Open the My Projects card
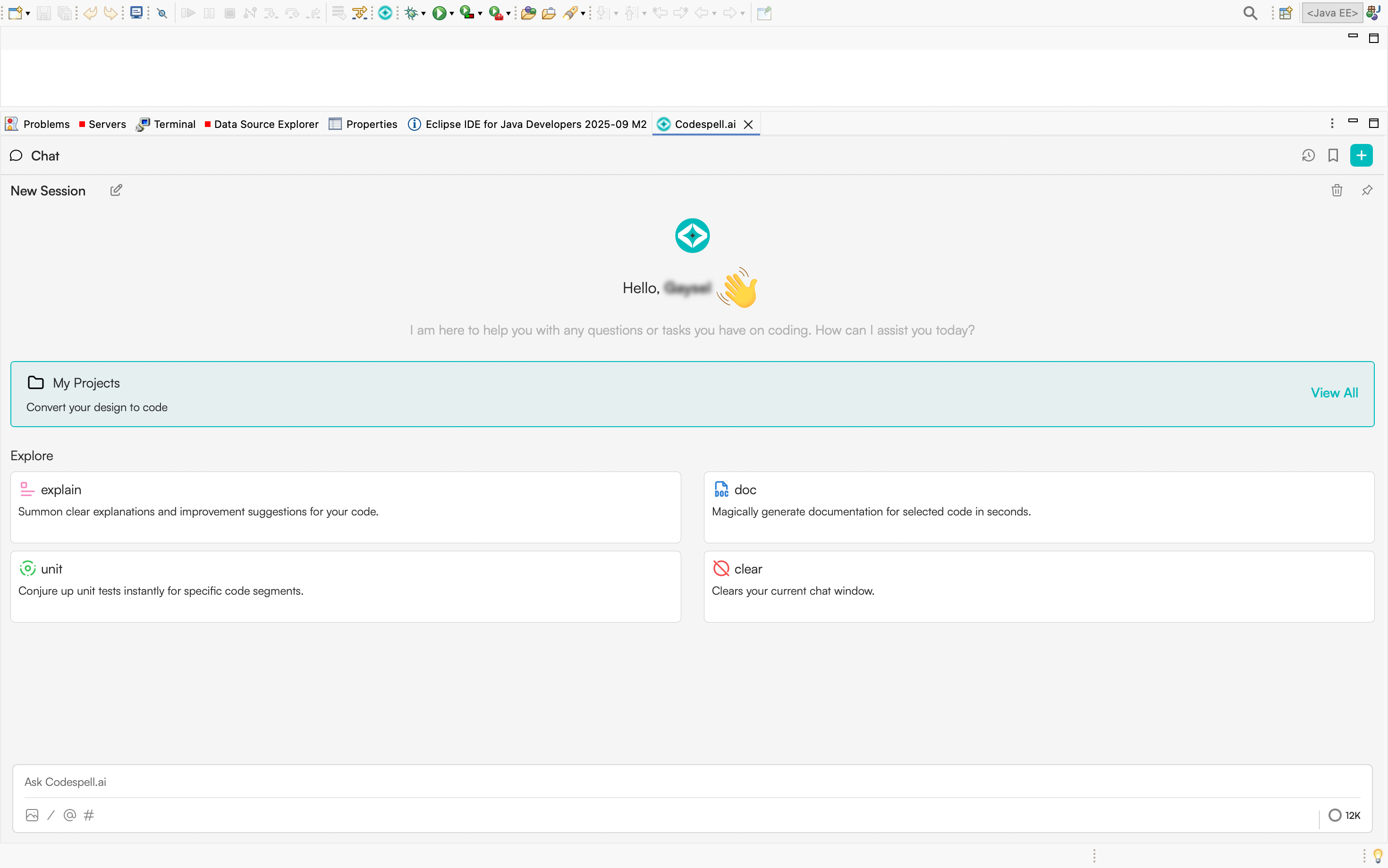Viewport: 1388px width, 868px height. coord(692,394)
